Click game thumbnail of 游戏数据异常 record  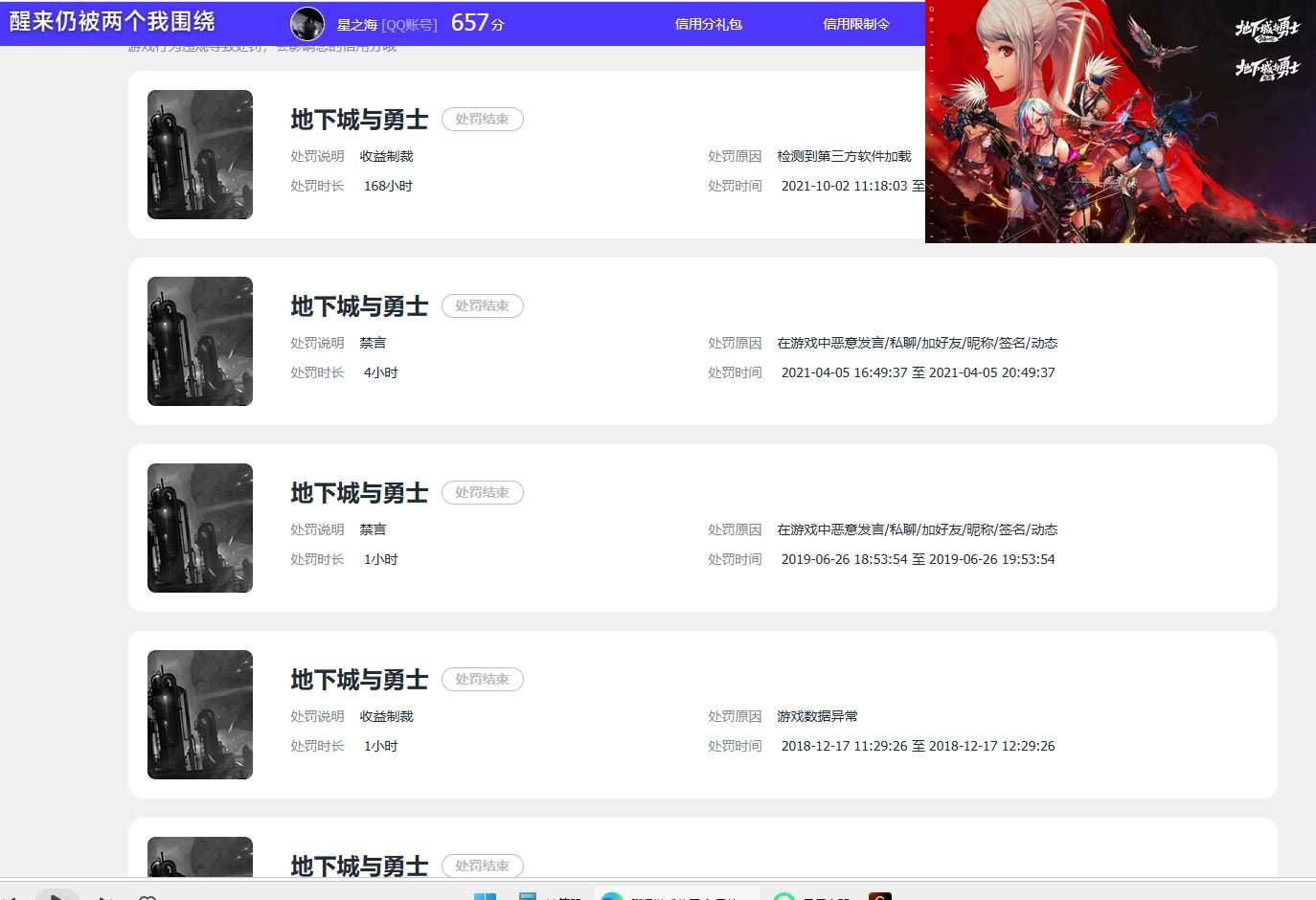coord(200,714)
